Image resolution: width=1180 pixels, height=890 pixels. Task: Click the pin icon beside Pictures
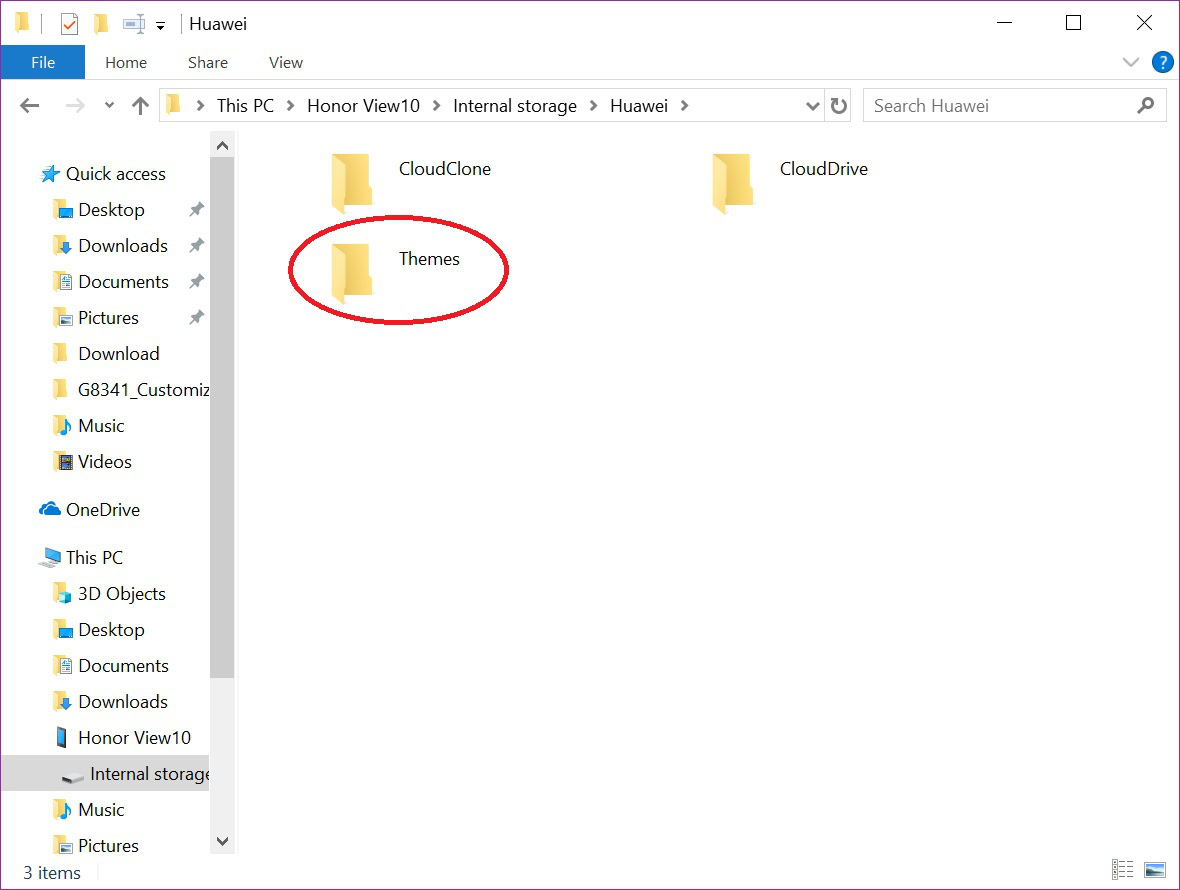coord(196,317)
